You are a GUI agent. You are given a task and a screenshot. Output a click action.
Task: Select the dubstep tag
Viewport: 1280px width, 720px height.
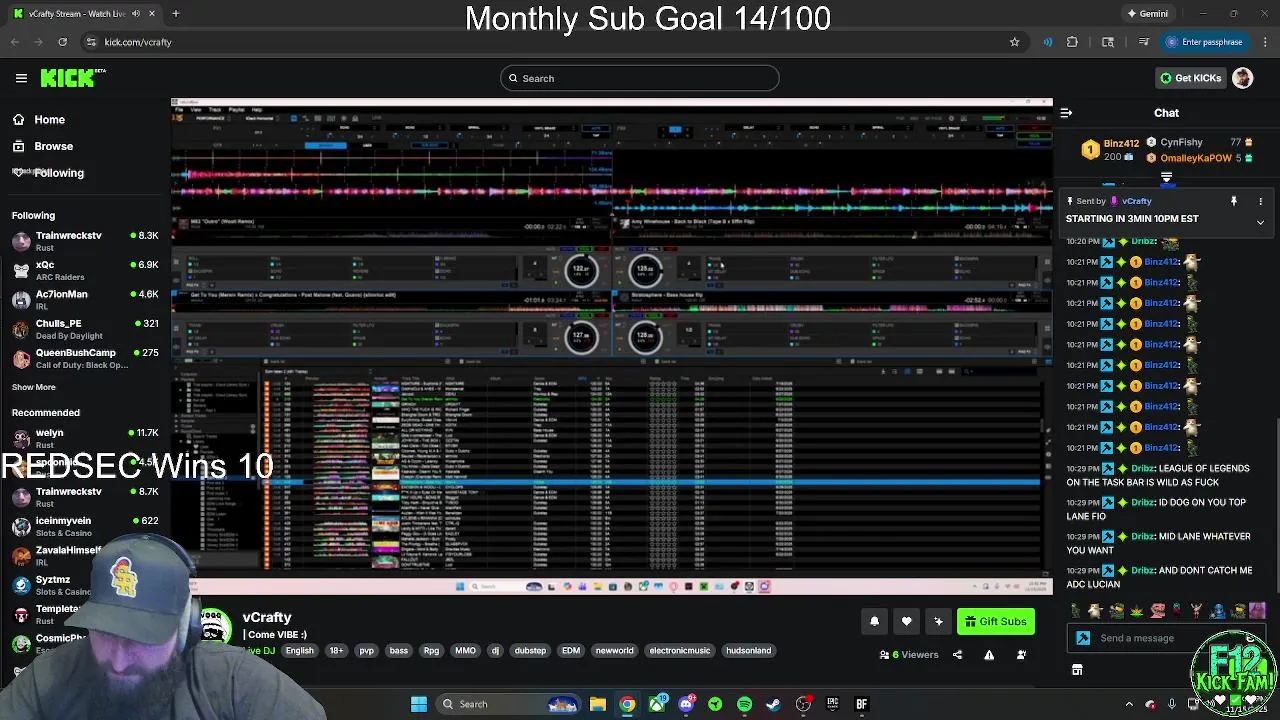coord(530,651)
